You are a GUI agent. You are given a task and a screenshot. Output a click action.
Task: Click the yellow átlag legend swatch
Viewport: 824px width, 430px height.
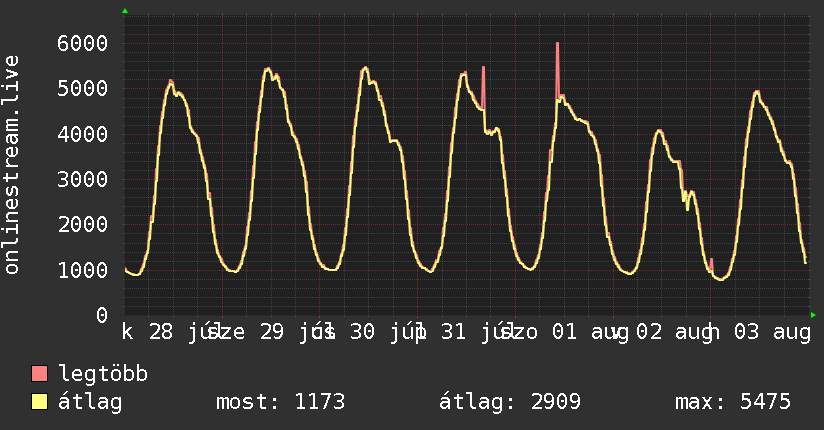[39, 401]
